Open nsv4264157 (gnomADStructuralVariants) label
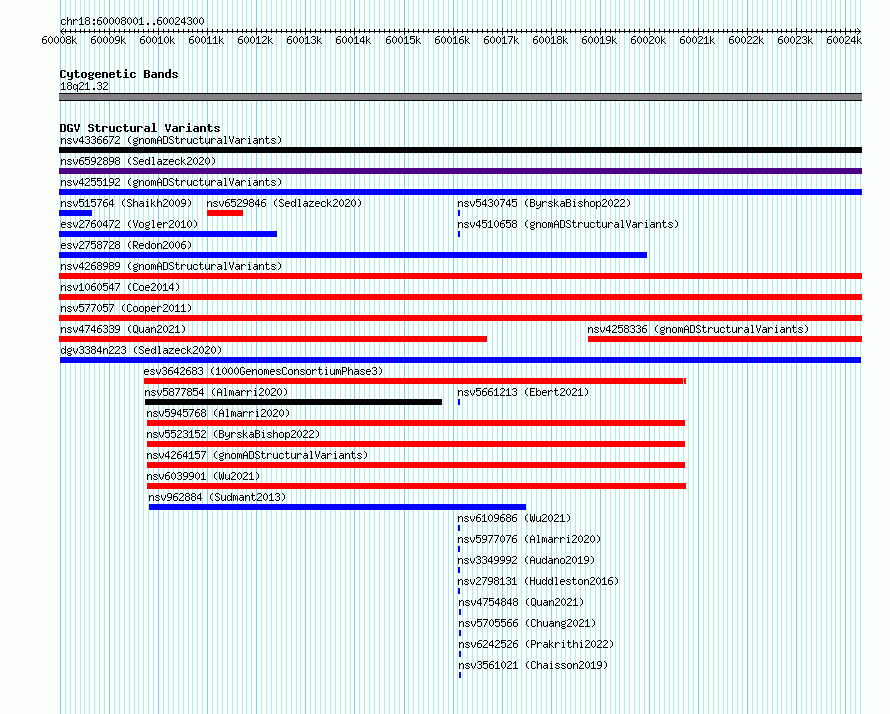The image size is (890, 714). (257, 455)
